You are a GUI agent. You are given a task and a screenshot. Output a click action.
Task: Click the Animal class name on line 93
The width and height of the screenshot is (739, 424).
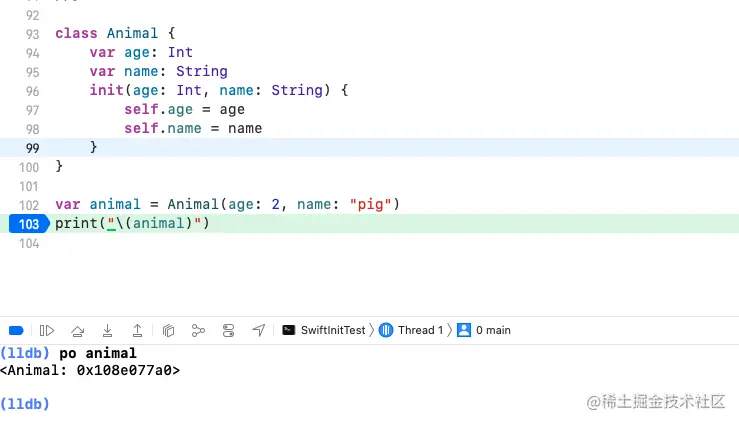[x=132, y=33]
